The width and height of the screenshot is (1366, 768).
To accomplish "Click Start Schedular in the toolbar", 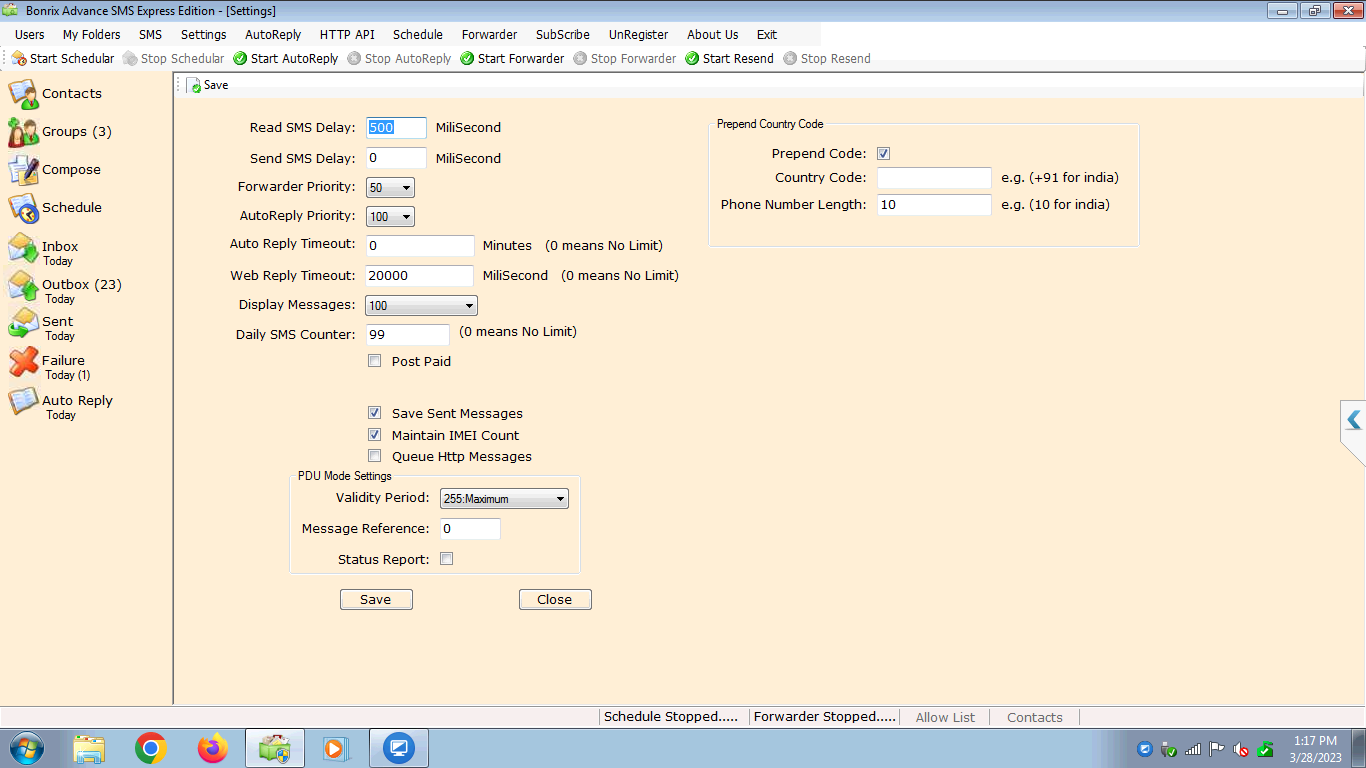I will coord(63,59).
